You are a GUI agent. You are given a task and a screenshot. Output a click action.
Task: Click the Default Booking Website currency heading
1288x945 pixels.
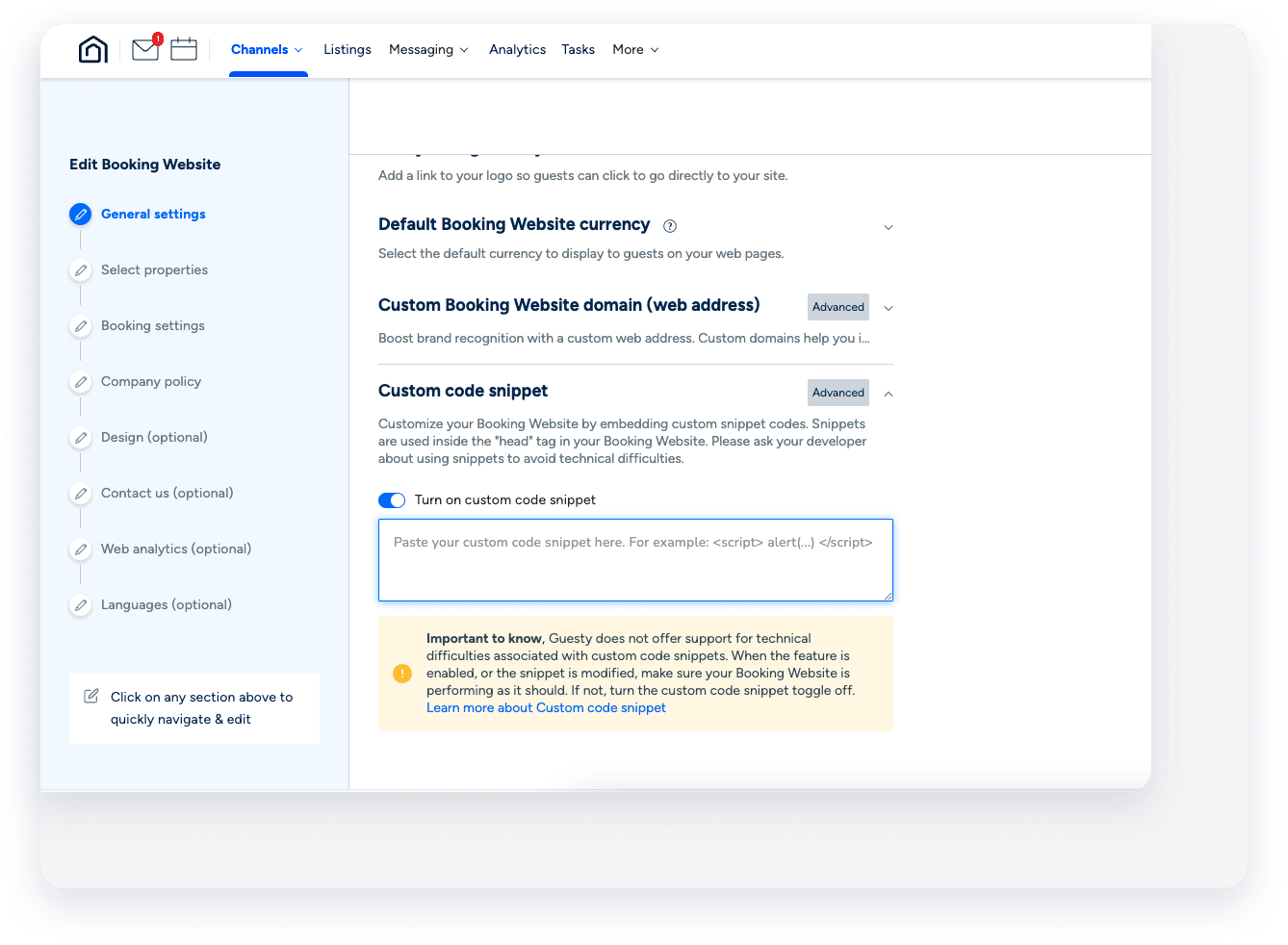tap(514, 224)
